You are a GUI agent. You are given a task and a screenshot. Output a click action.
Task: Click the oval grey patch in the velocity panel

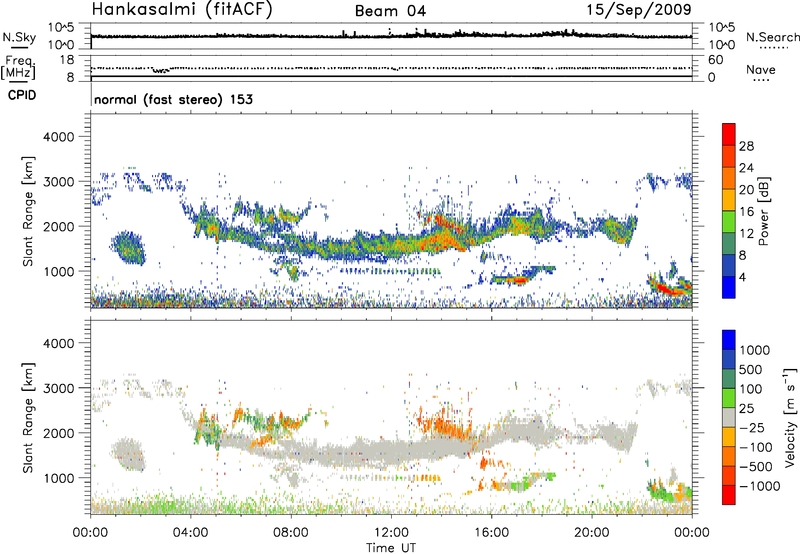128,454
